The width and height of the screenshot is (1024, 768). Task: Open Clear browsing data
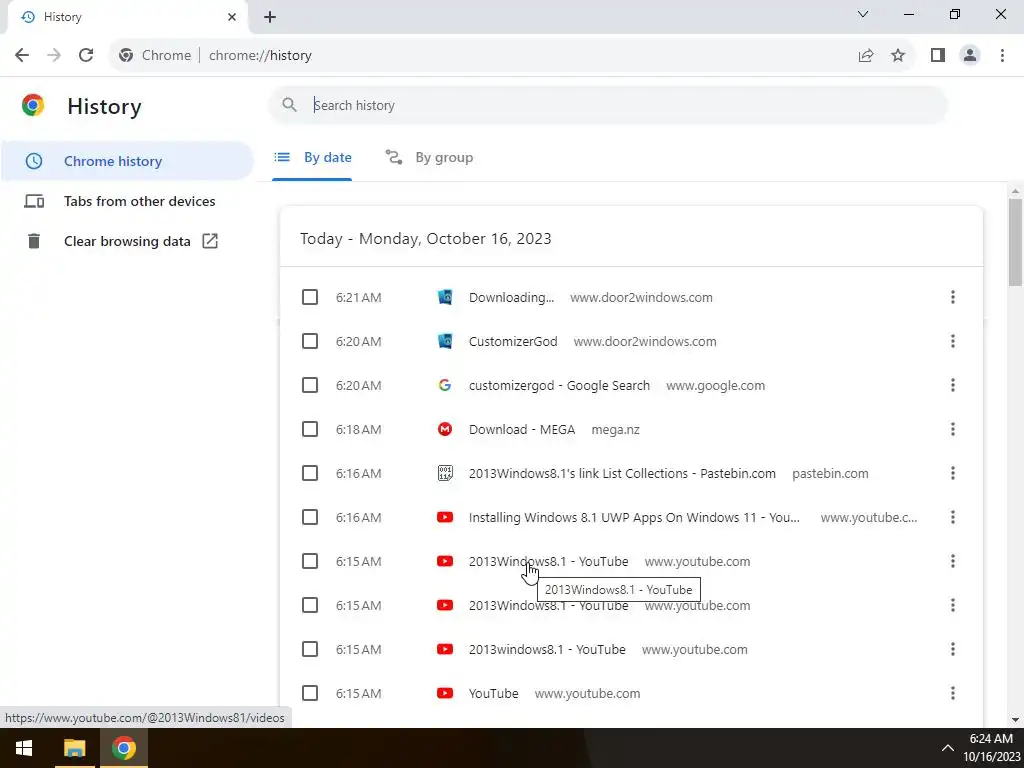click(127, 241)
